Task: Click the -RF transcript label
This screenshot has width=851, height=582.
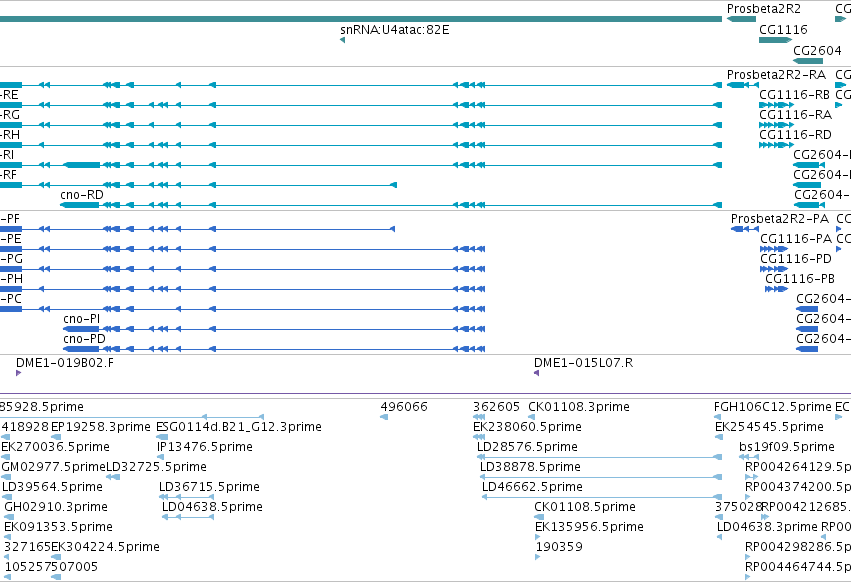Action: tap(9, 174)
